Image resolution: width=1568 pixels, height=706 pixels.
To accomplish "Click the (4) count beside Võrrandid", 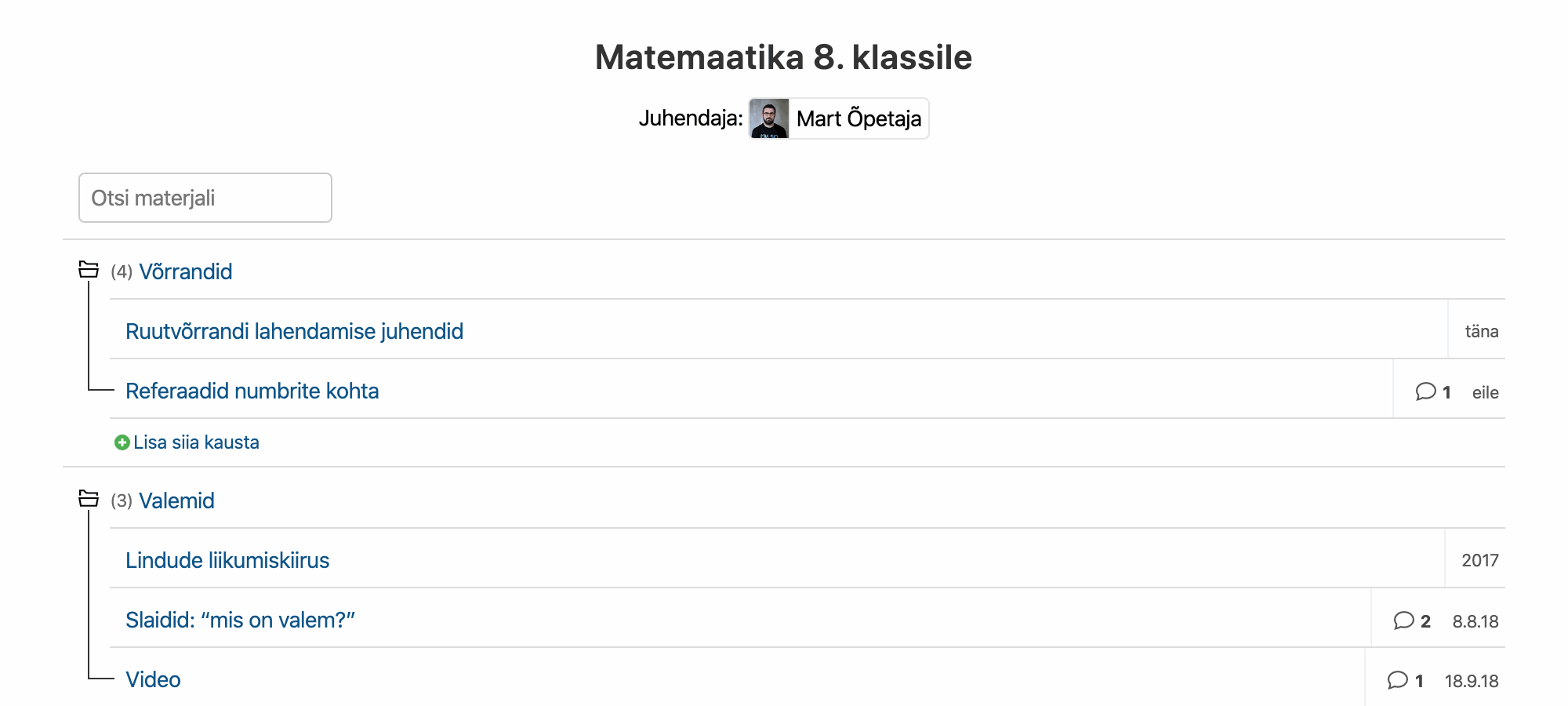I will tap(121, 271).
